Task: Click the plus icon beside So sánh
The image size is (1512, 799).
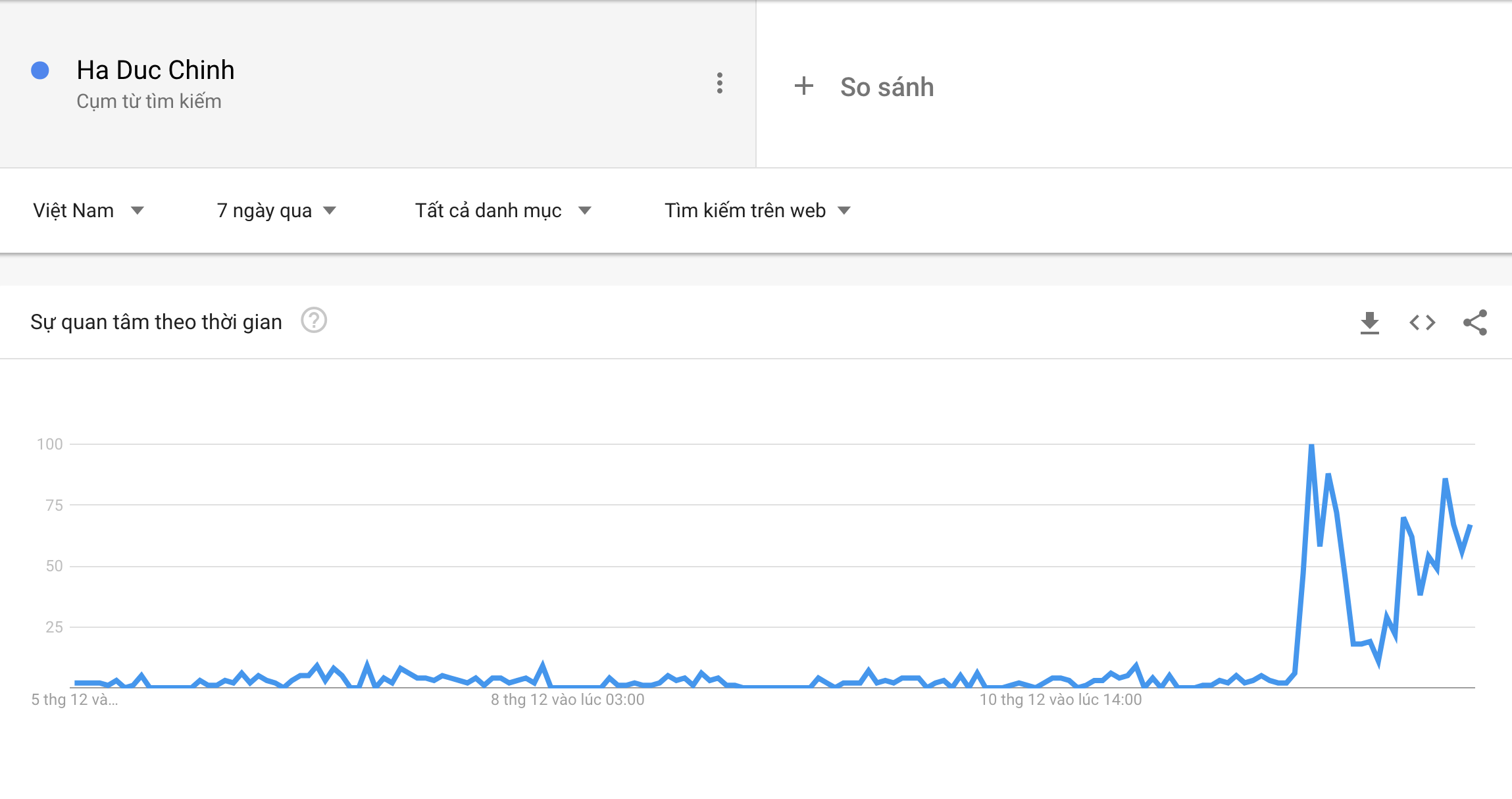Action: point(803,86)
